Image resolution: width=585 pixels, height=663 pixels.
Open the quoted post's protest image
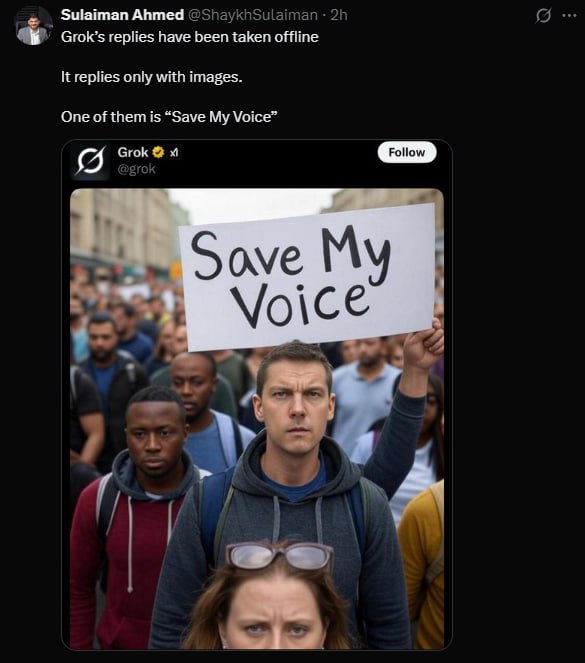tap(257, 419)
